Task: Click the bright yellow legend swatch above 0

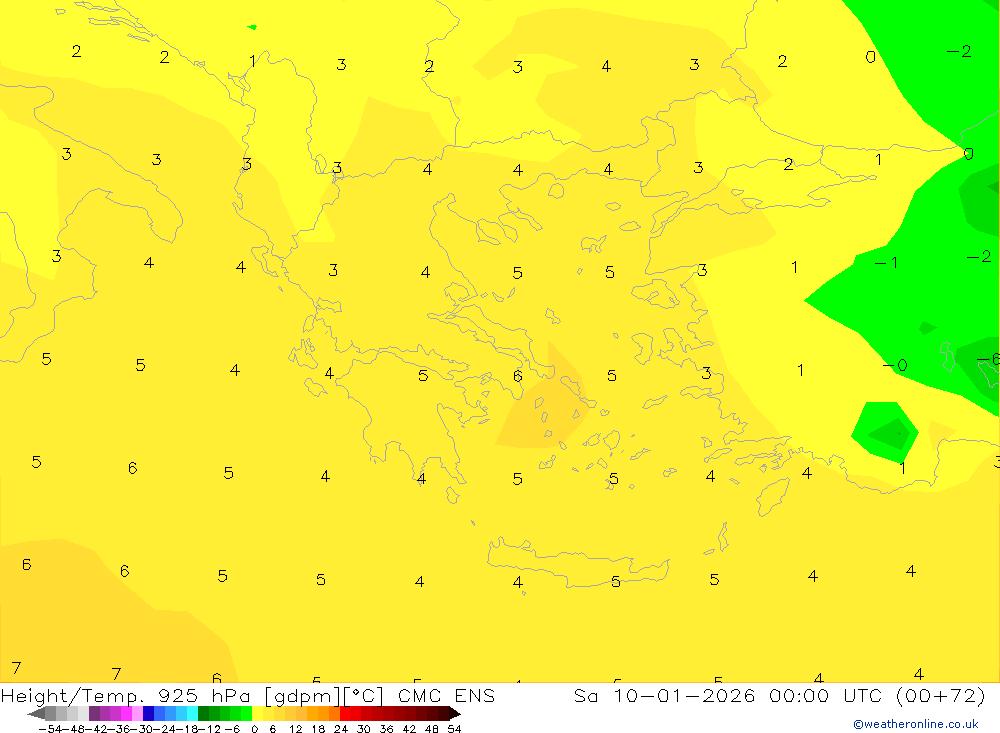Action: (x=258, y=713)
